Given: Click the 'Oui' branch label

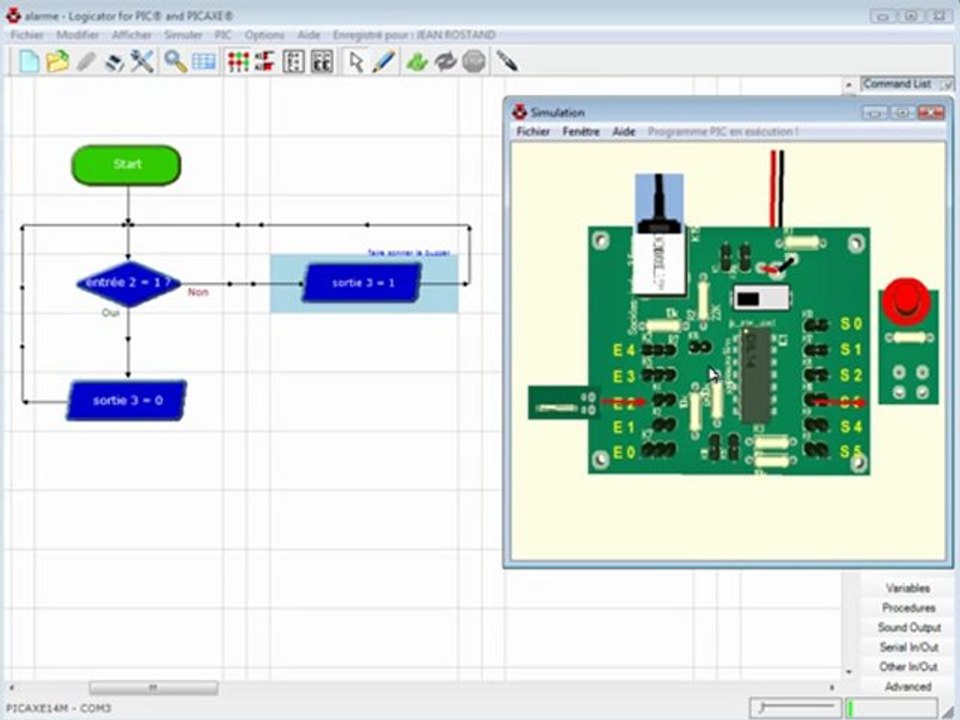Looking at the screenshot, I should (x=110, y=313).
